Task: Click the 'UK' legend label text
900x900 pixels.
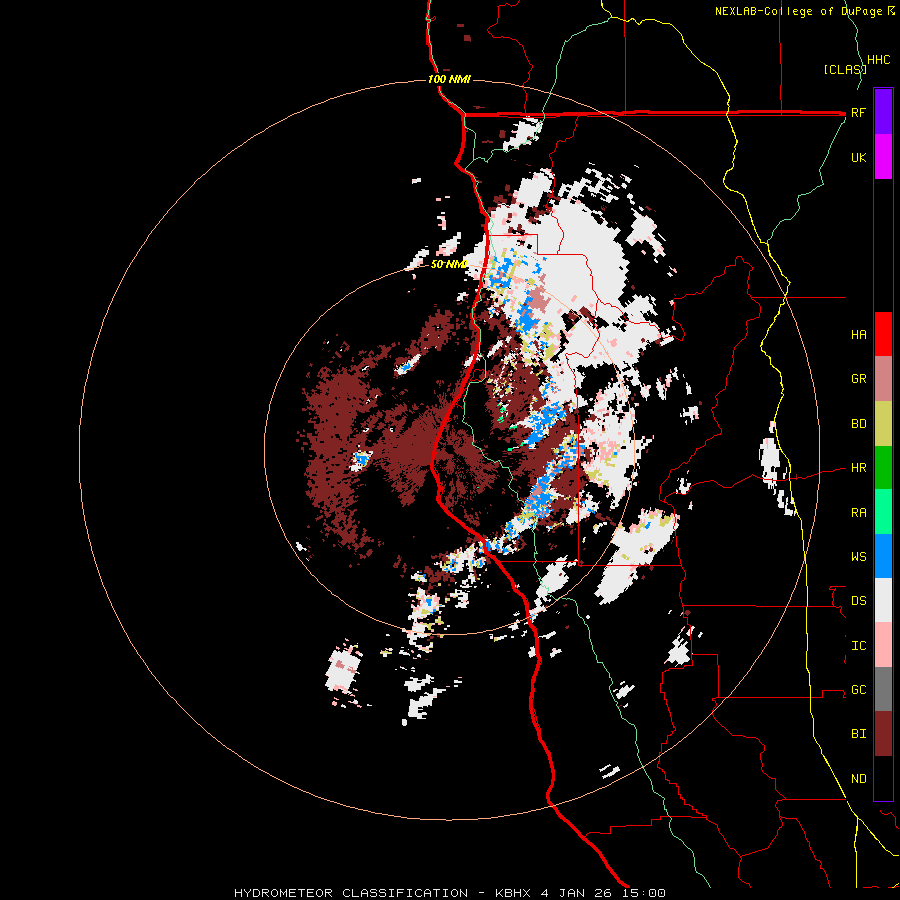Action: pyautogui.click(x=858, y=157)
